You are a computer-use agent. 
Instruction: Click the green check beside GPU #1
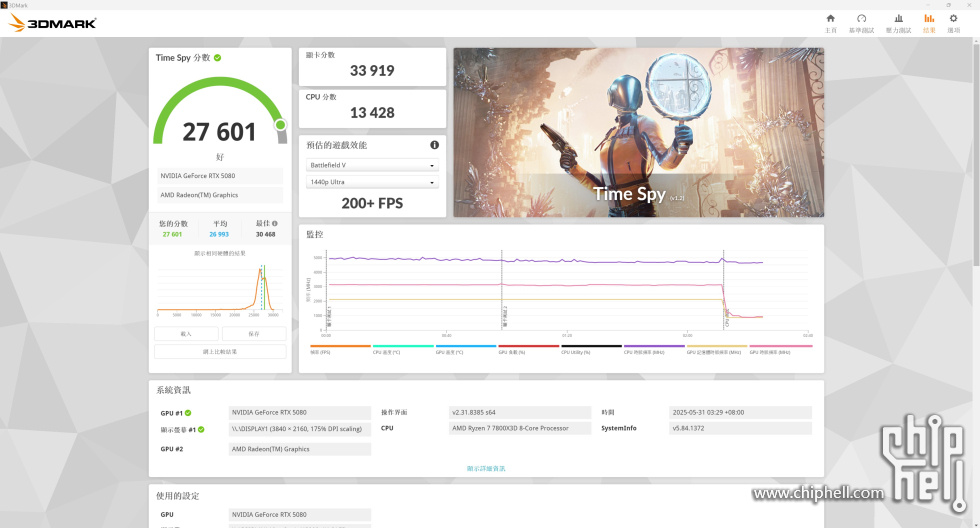pyautogui.click(x=188, y=413)
